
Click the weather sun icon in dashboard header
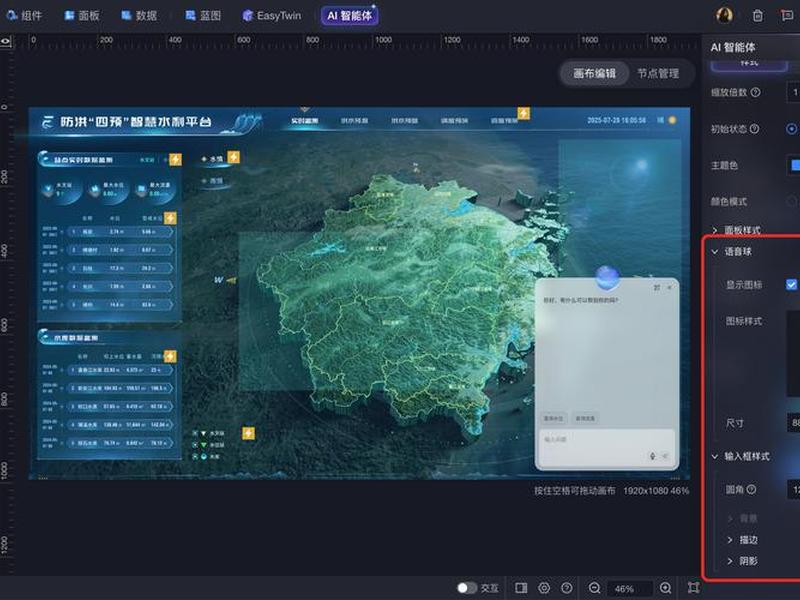point(672,120)
